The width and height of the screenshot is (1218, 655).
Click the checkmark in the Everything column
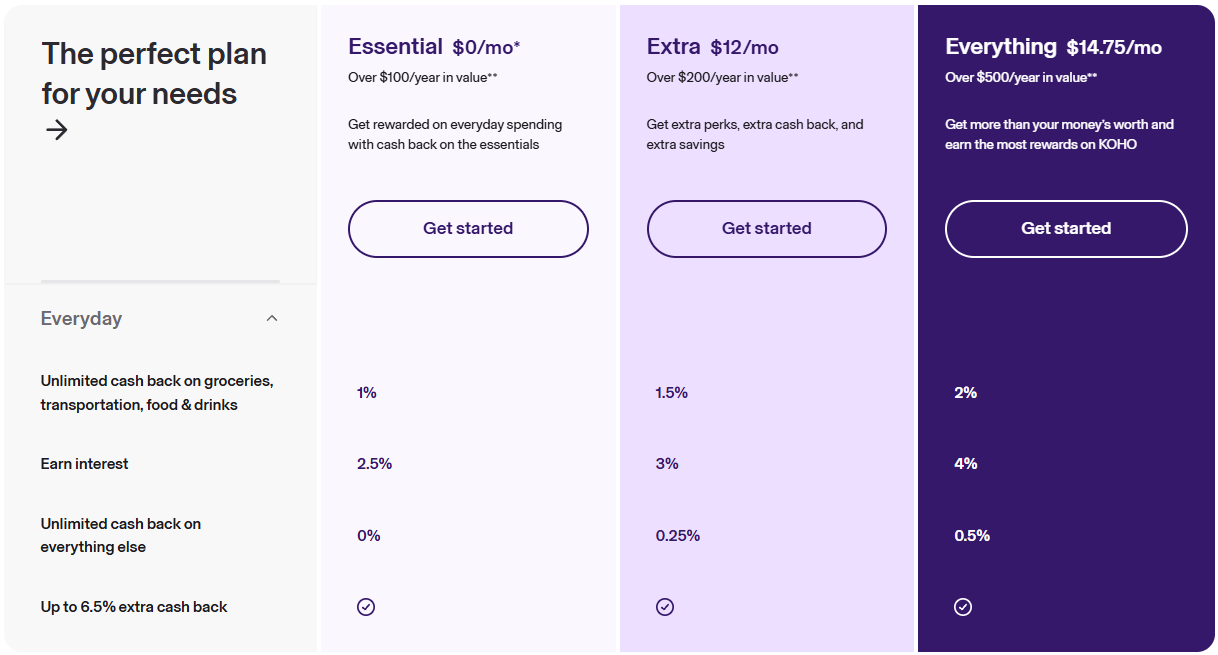coord(963,606)
